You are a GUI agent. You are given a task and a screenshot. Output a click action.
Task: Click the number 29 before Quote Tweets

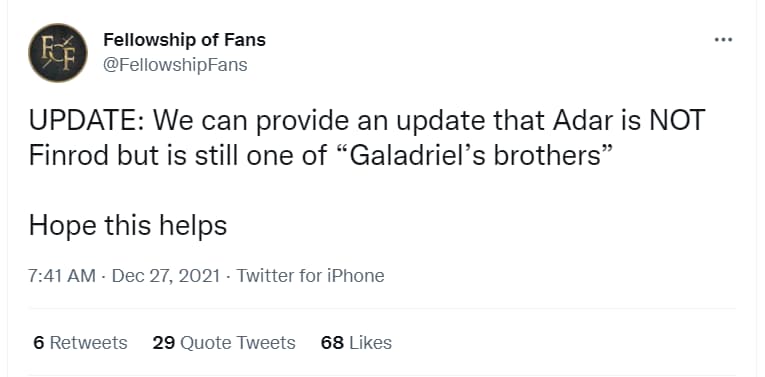click(x=164, y=343)
